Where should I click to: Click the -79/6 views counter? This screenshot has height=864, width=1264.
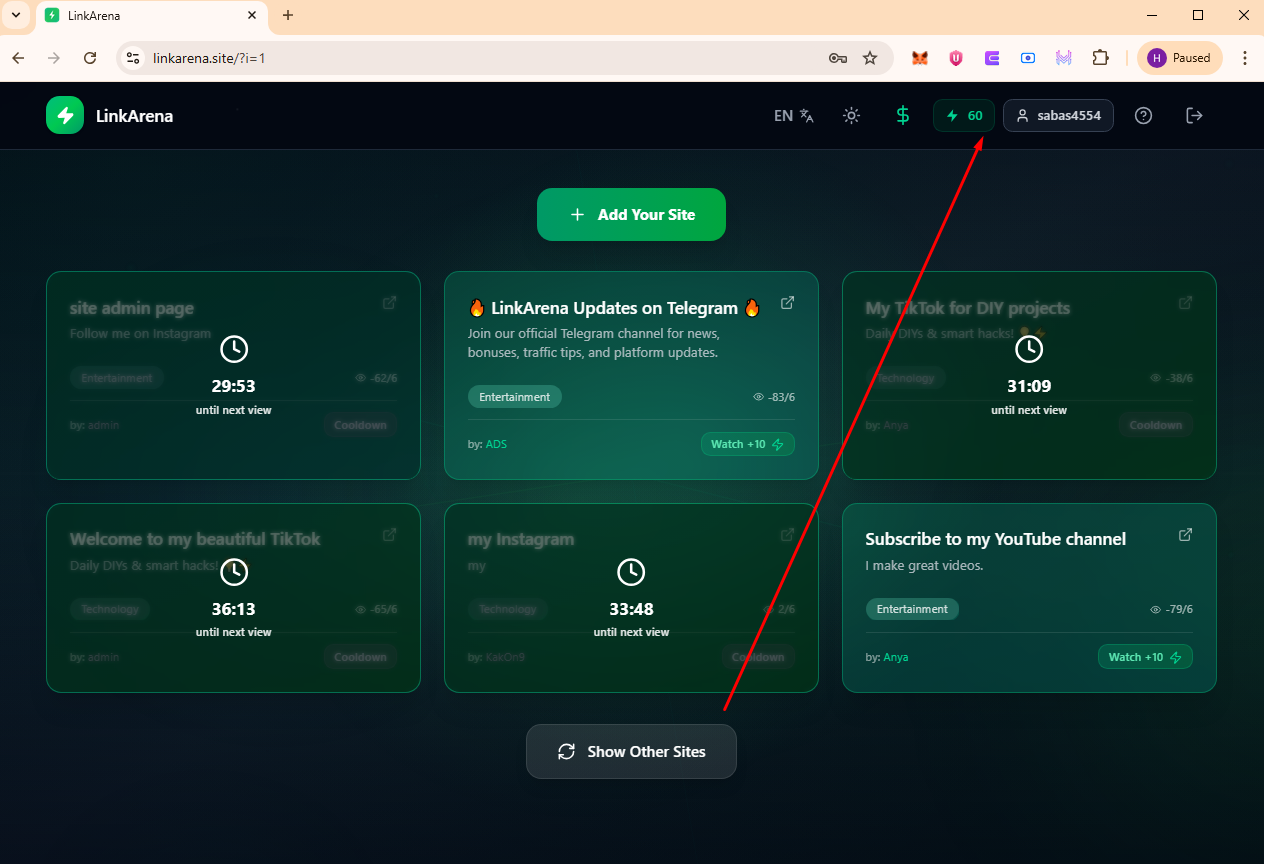(x=1171, y=609)
